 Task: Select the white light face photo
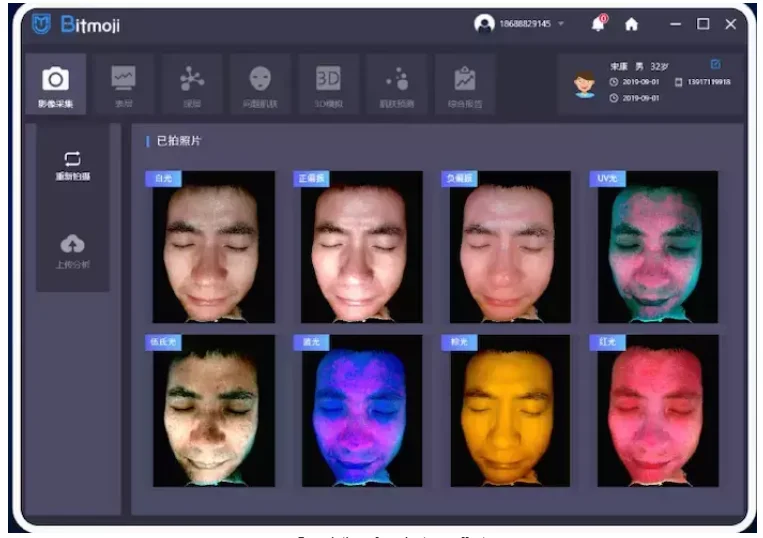point(213,248)
